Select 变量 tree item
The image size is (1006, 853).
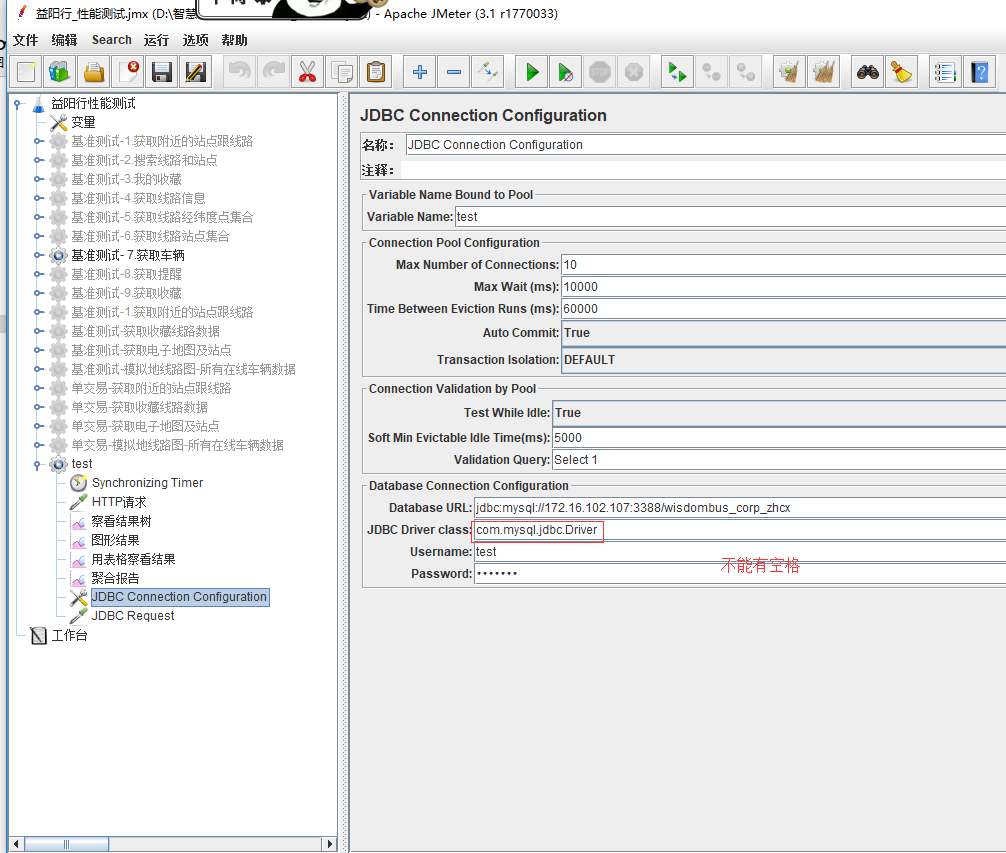click(x=83, y=122)
